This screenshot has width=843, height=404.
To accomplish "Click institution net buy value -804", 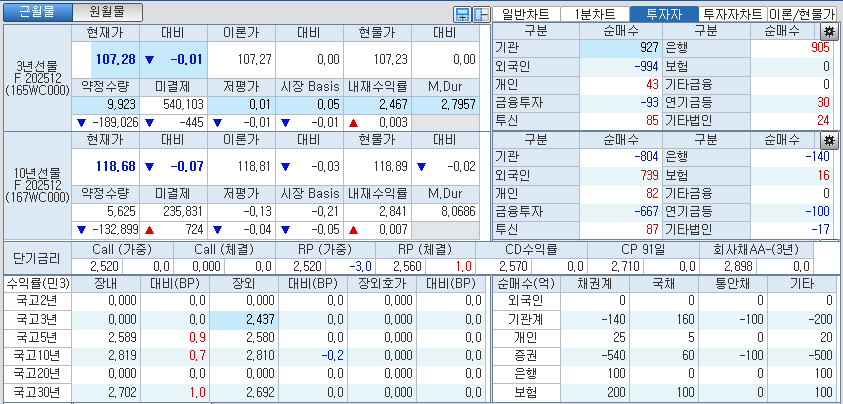I will click(647, 157).
